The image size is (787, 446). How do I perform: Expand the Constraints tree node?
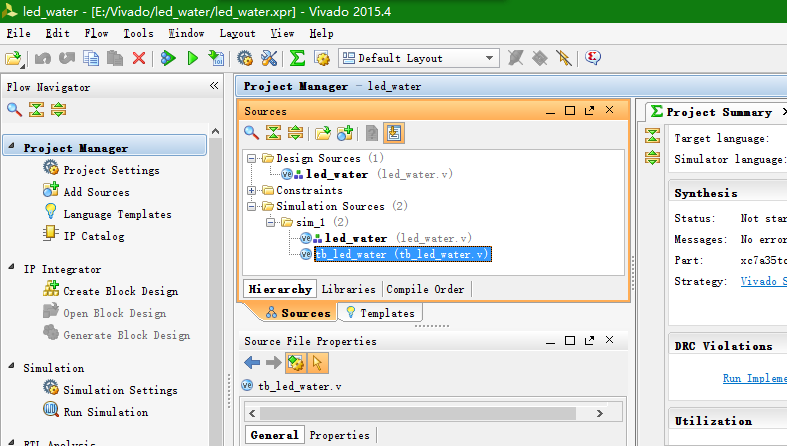pyautogui.click(x=251, y=191)
